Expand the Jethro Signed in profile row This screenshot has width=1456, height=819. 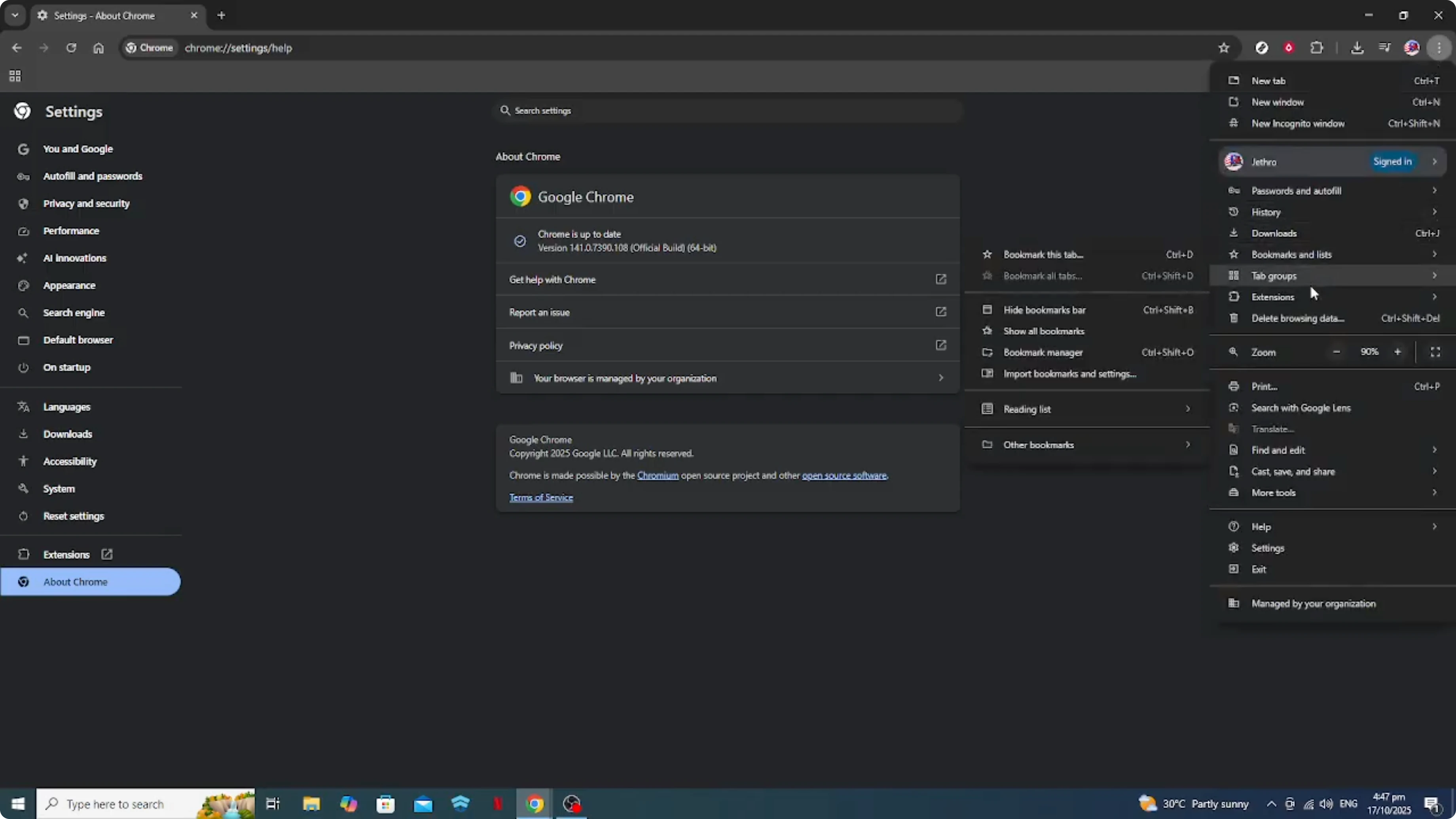1333,162
